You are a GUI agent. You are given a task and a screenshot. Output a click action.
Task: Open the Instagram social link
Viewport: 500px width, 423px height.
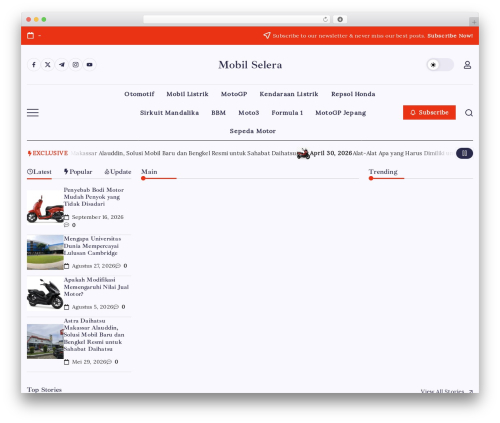coord(76,65)
